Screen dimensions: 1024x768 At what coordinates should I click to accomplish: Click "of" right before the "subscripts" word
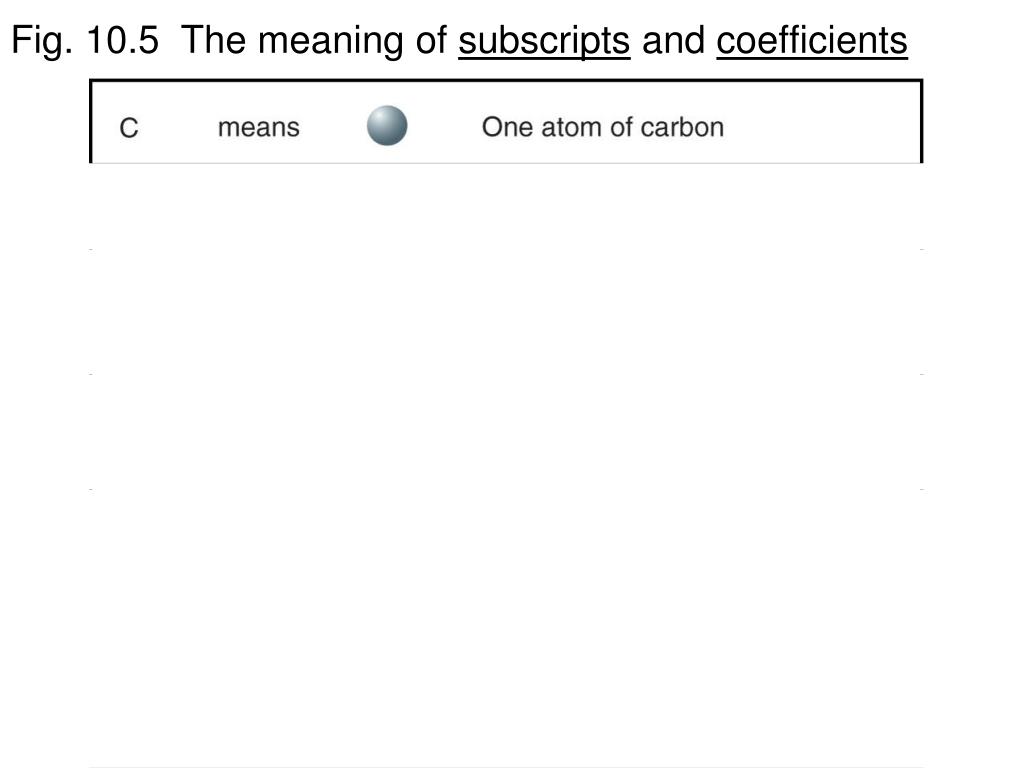pos(431,40)
